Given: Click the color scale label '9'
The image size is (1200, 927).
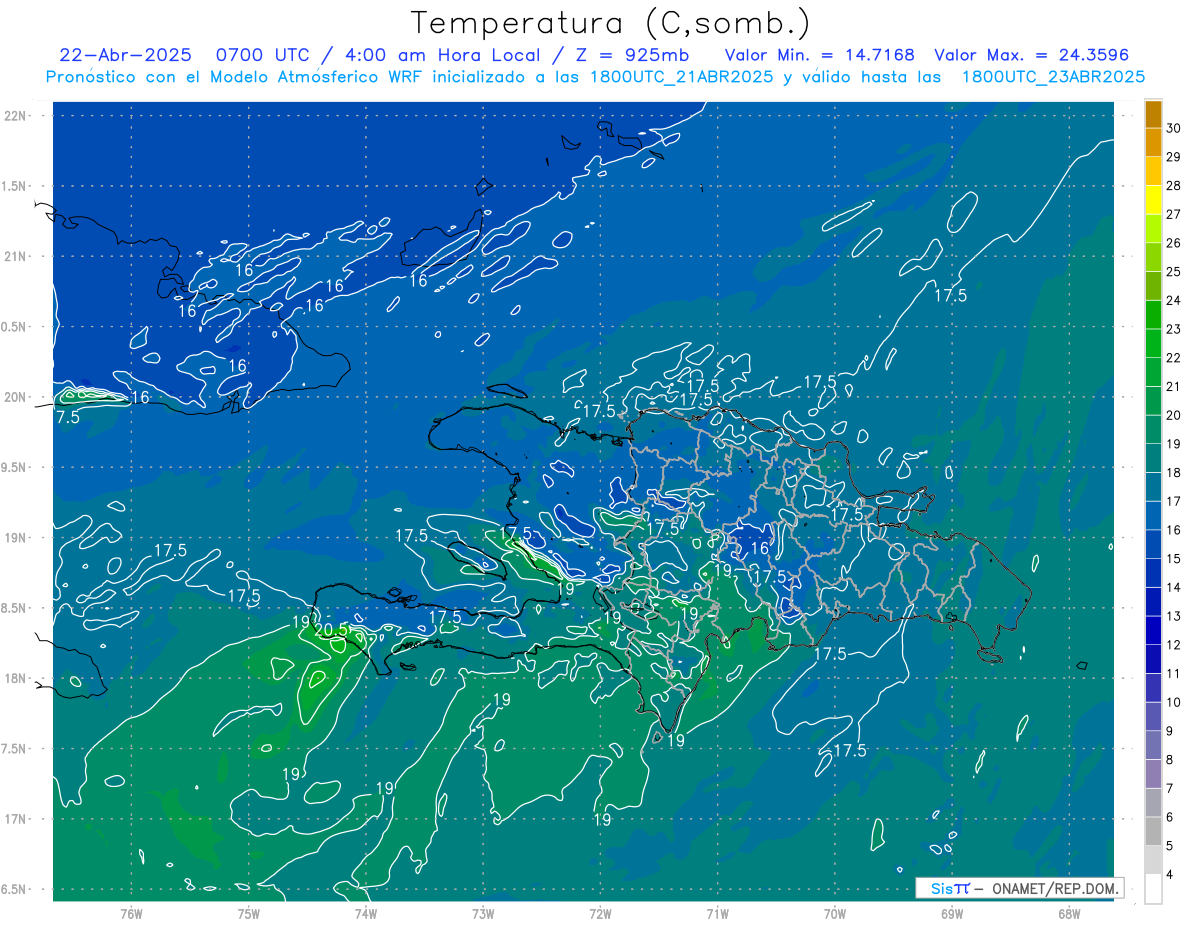Looking at the screenshot, I should (x=1170, y=731).
